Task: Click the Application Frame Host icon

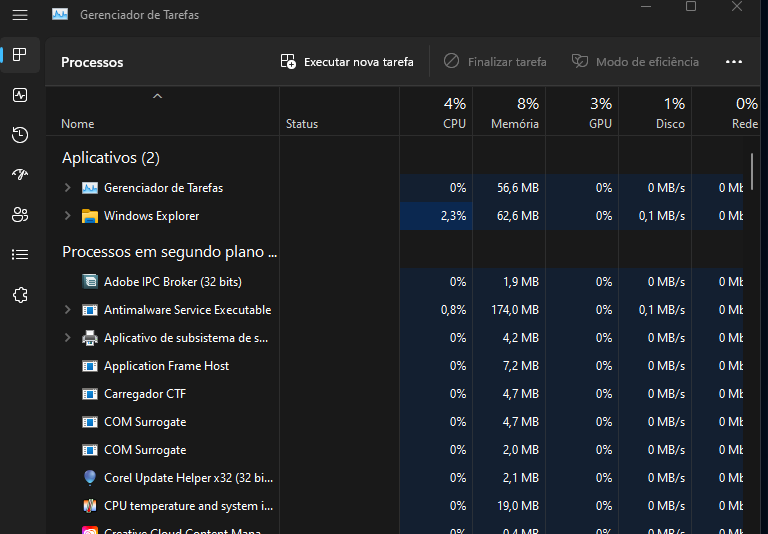Action: 90,366
